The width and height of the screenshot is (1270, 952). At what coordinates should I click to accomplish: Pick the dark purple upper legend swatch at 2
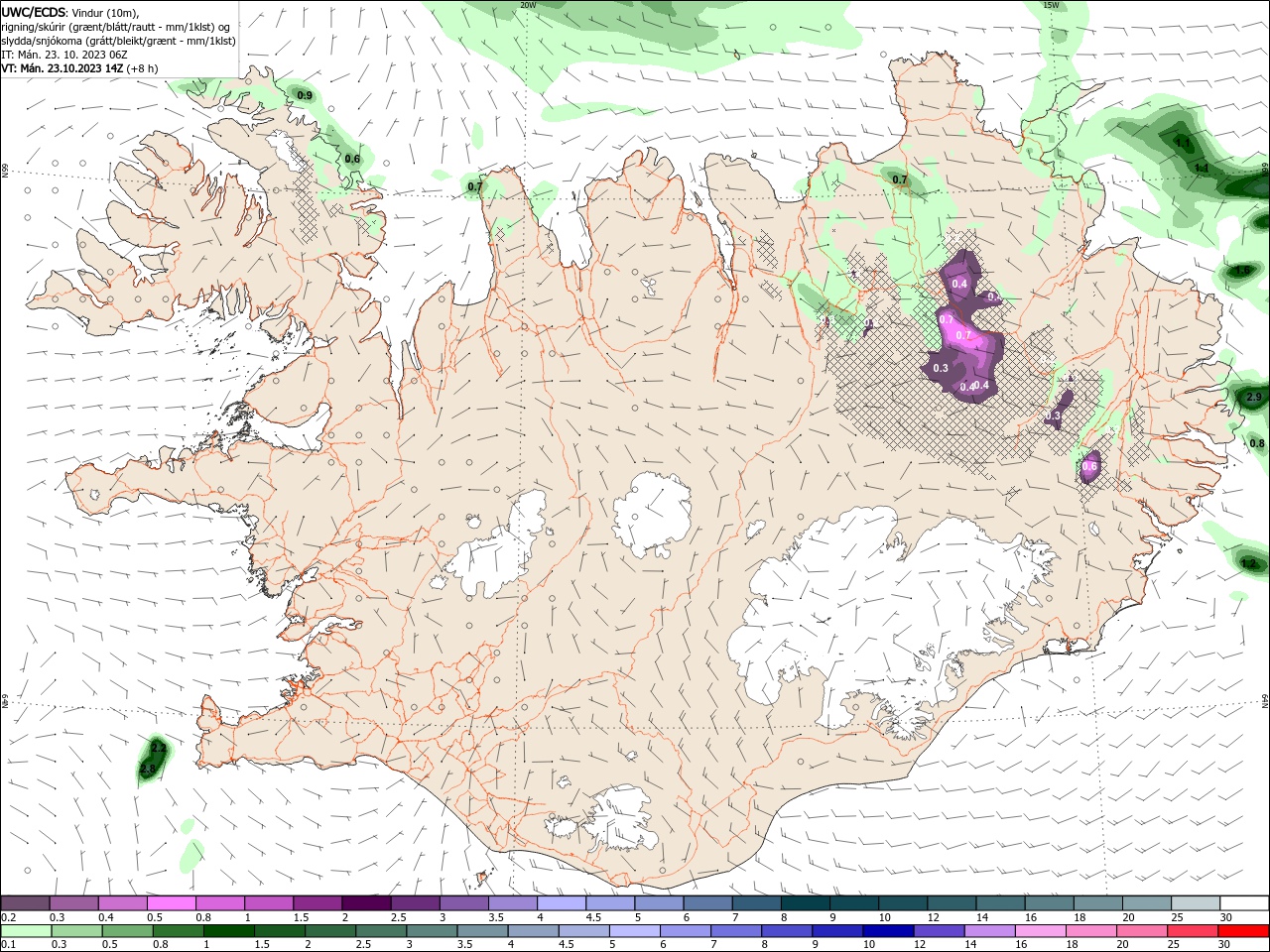(x=366, y=903)
